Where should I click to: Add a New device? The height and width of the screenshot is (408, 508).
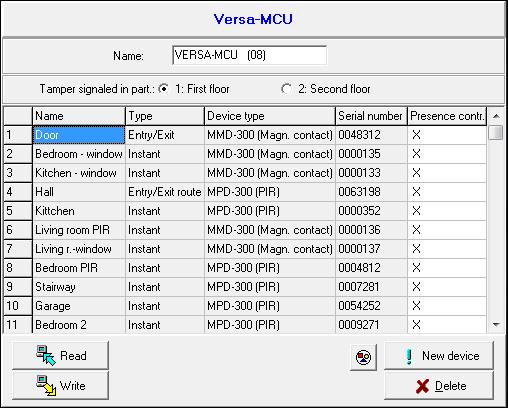coord(439,355)
